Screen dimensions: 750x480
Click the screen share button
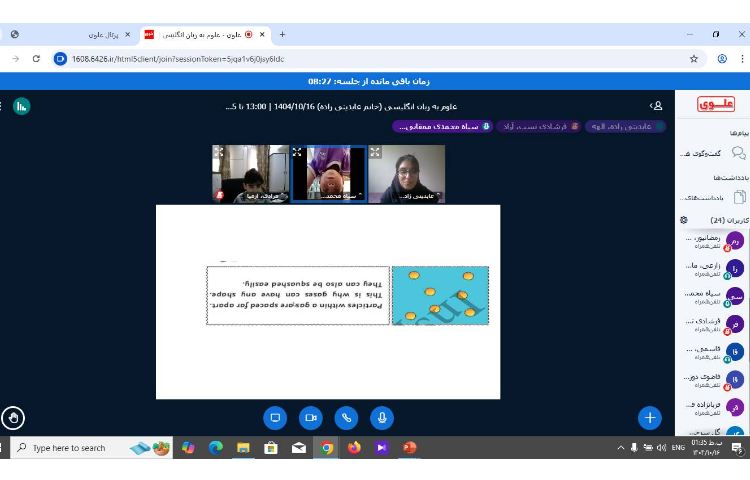pos(275,418)
